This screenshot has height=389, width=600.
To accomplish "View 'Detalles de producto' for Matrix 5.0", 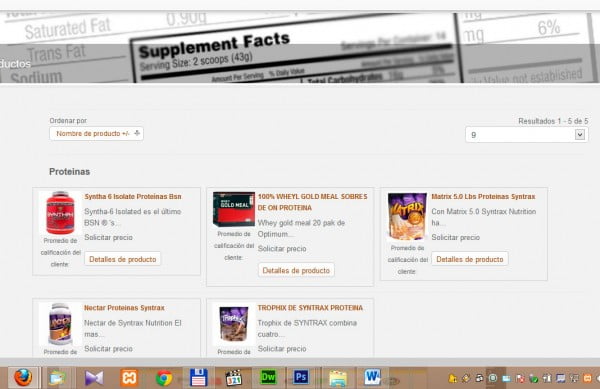I will click(x=470, y=259).
